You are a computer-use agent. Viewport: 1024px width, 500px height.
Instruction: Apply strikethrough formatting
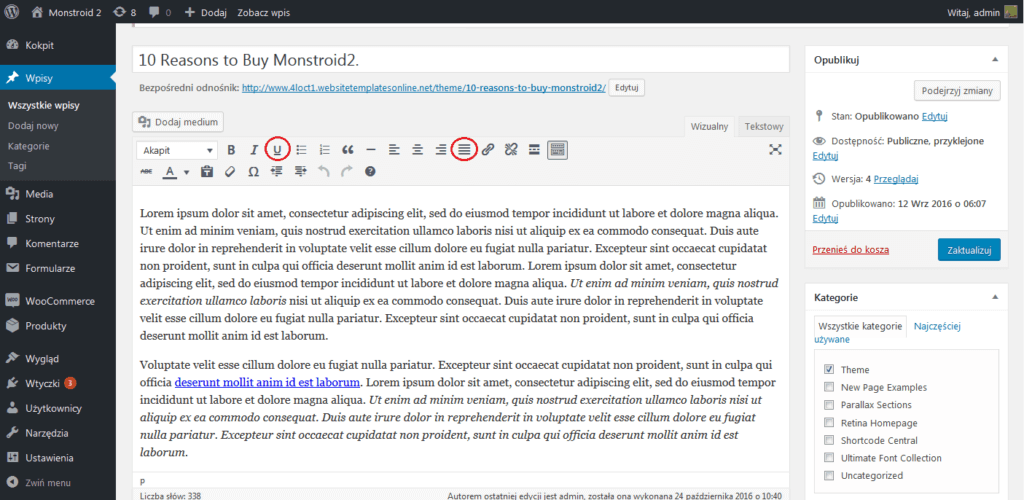(x=146, y=172)
